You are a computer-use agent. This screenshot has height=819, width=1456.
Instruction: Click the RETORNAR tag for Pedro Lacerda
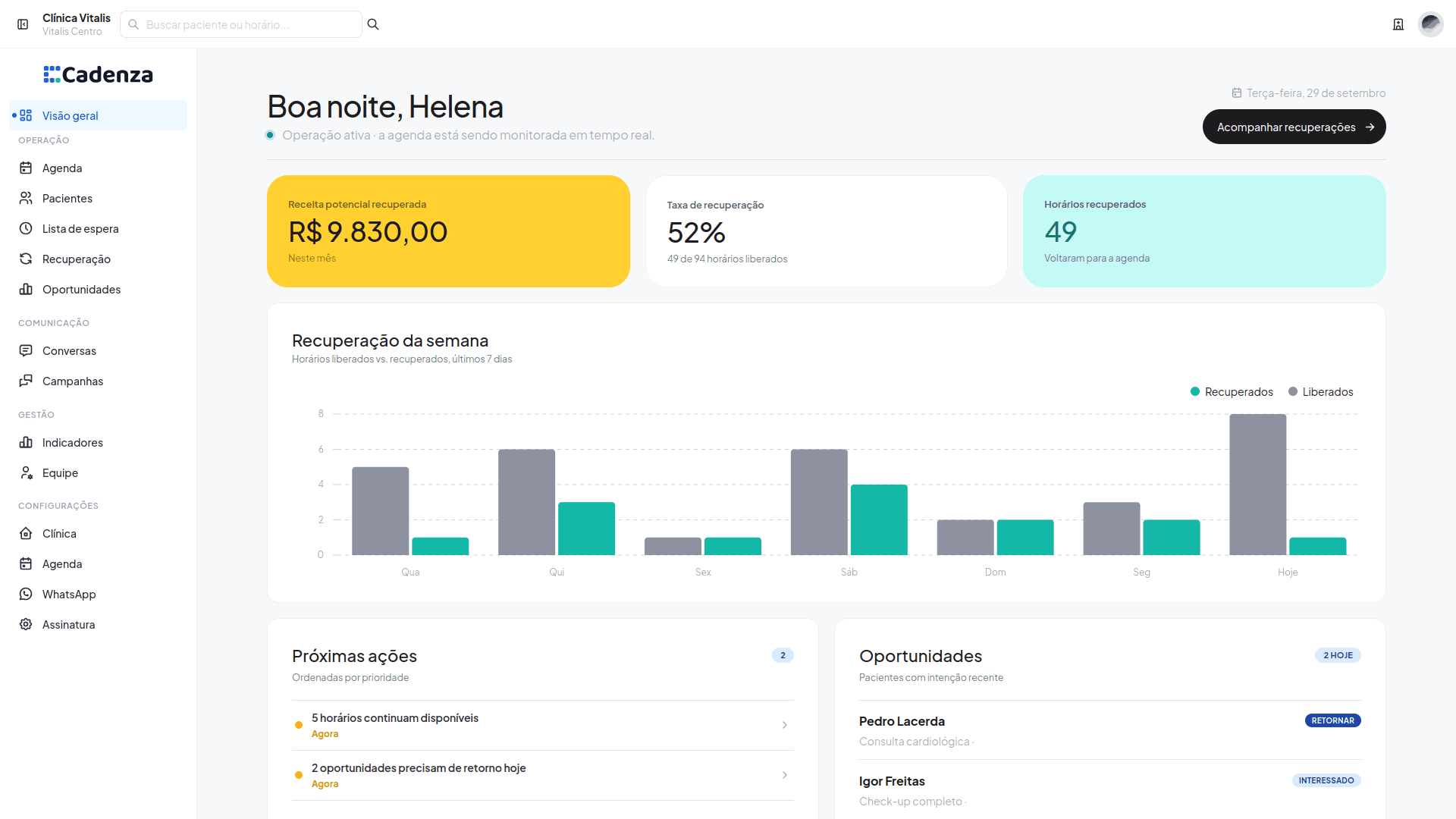point(1332,720)
